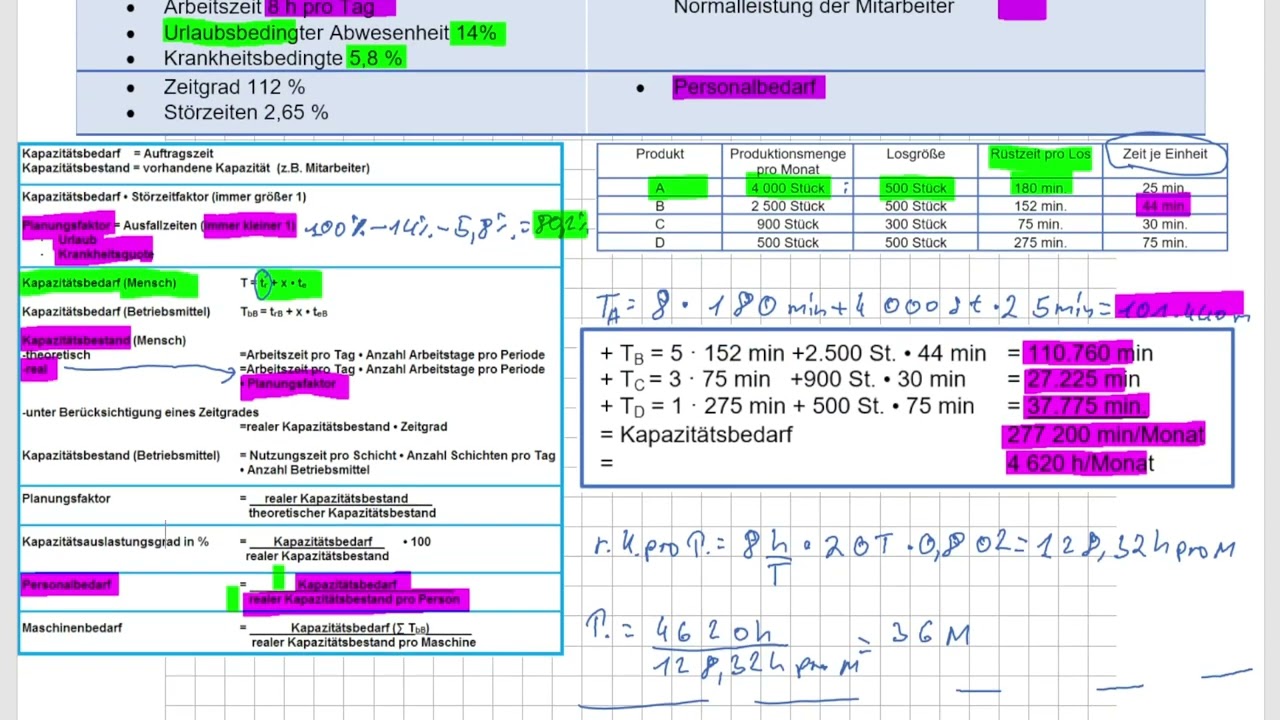This screenshot has height=720, width=1280.
Task: Click the "Maschinenbedarf" label
Action: (72, 628)
